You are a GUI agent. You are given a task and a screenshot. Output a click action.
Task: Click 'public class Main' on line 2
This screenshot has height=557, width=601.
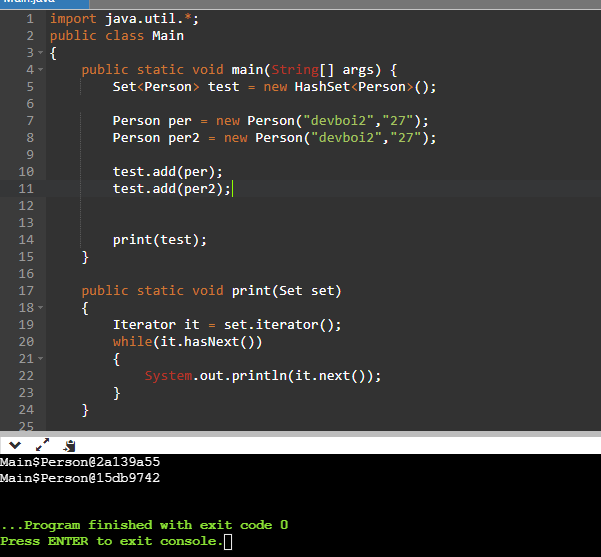click(117, 36)
